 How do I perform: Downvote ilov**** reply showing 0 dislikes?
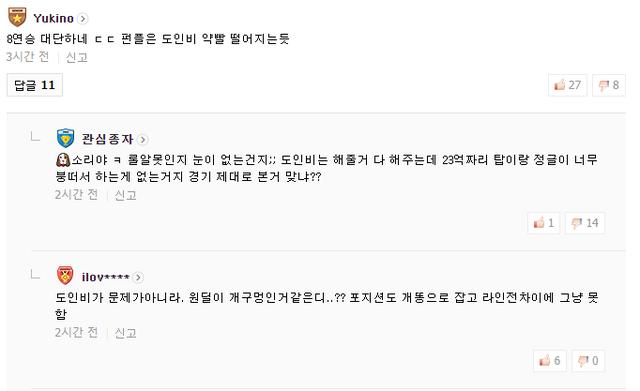tap(588, 361)
